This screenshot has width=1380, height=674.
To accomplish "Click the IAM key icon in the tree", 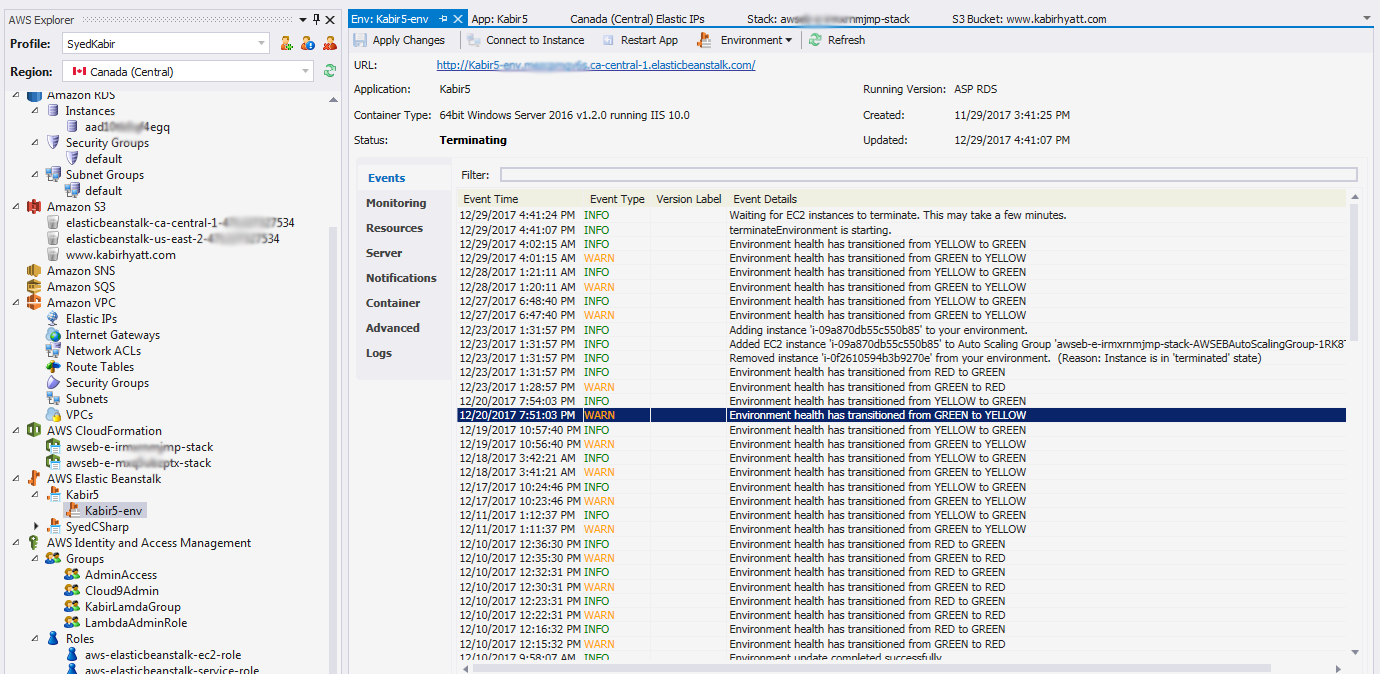I will (x=34, y=543).
